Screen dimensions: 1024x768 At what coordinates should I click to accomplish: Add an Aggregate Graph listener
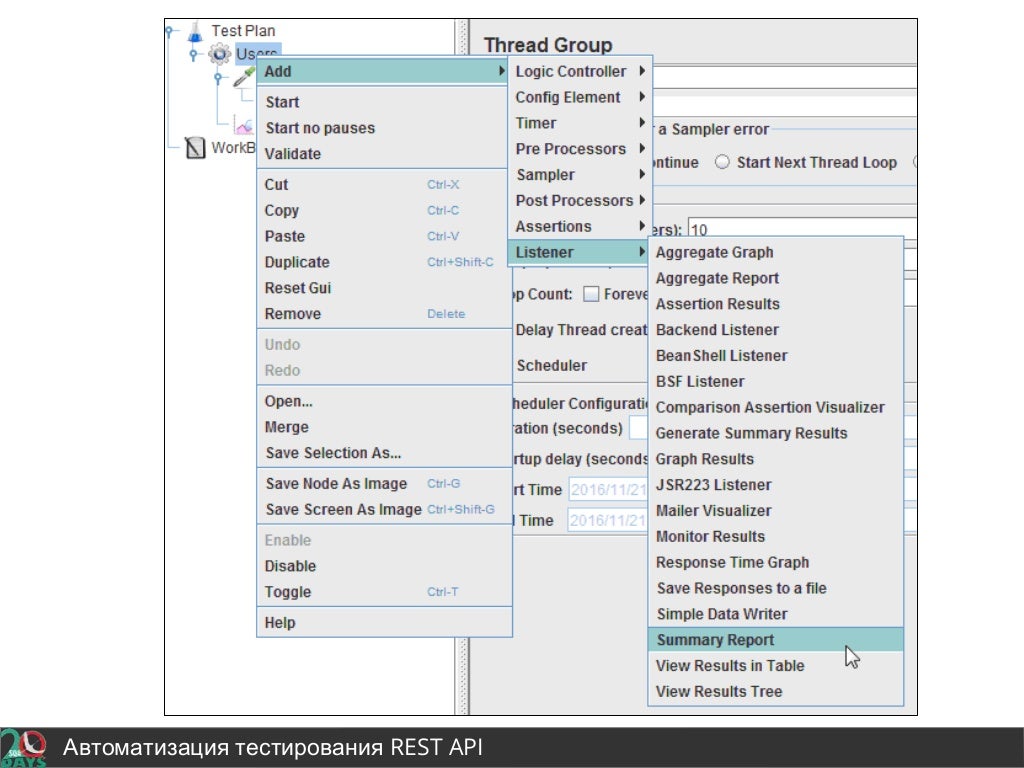coord(776,252)
